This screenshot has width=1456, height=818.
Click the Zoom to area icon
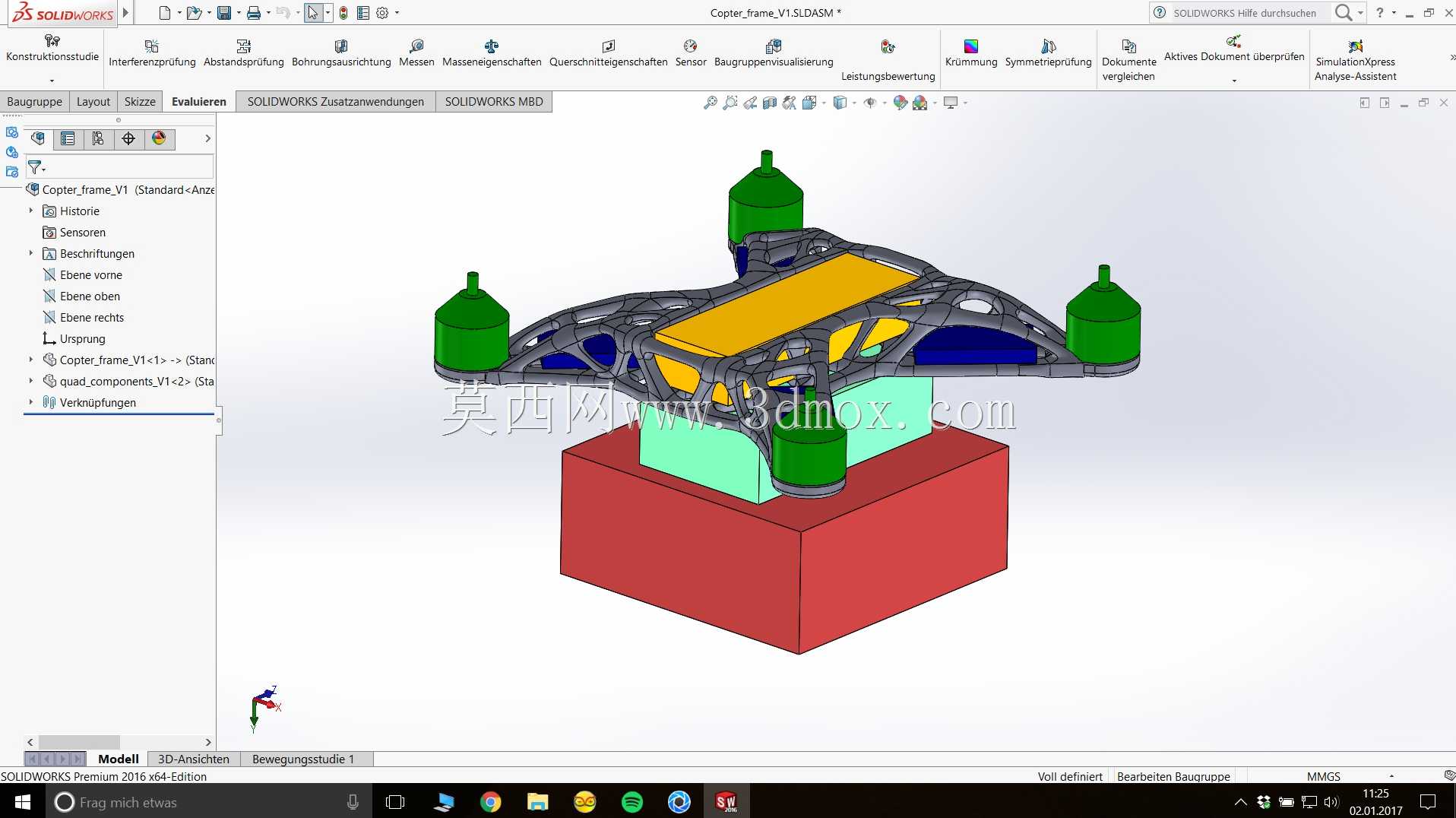coord(730,103)
